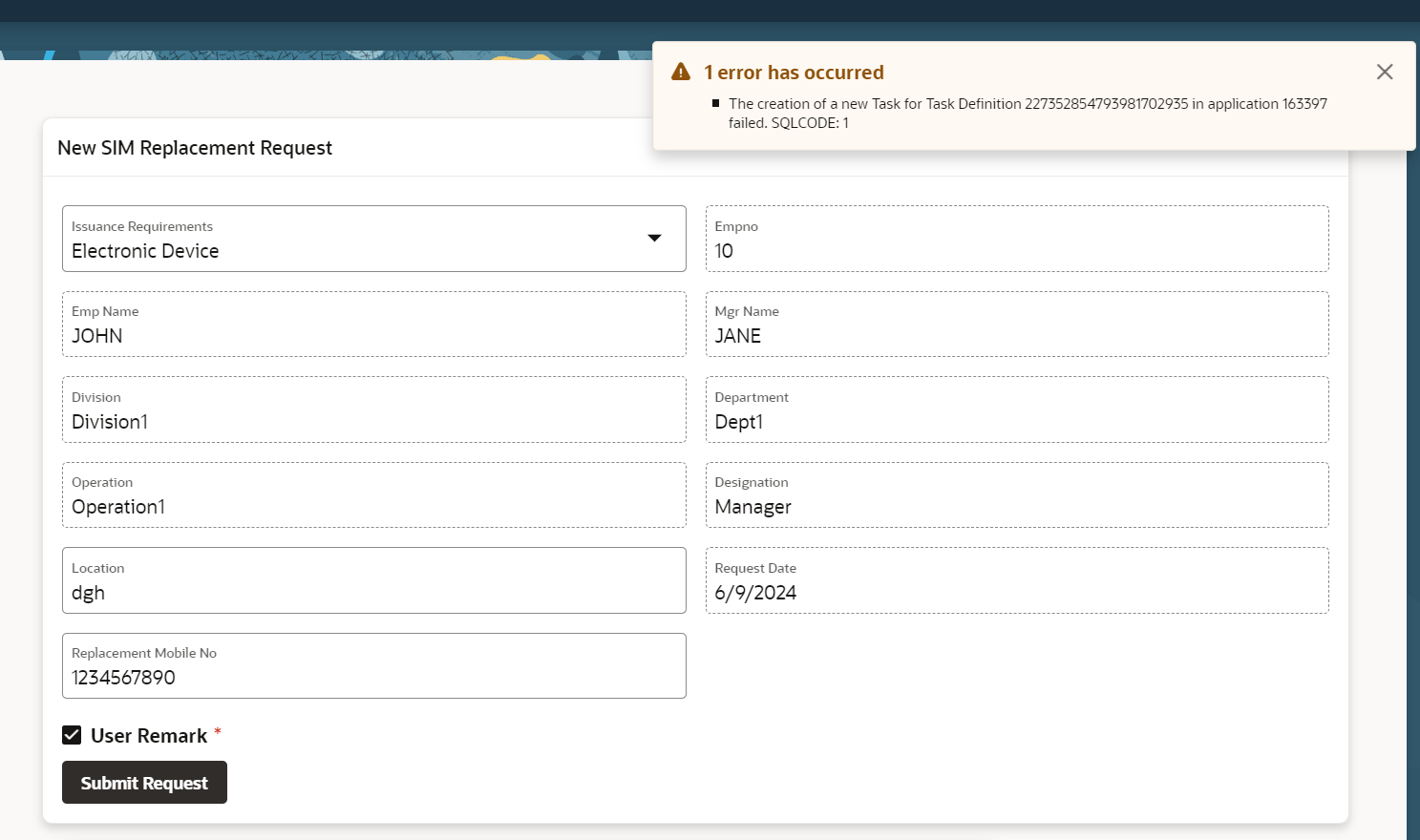Click the Operation field showing Operation1
This screenshot has height=840, width=1420.
pyautogui.click(x=373, y=506)
